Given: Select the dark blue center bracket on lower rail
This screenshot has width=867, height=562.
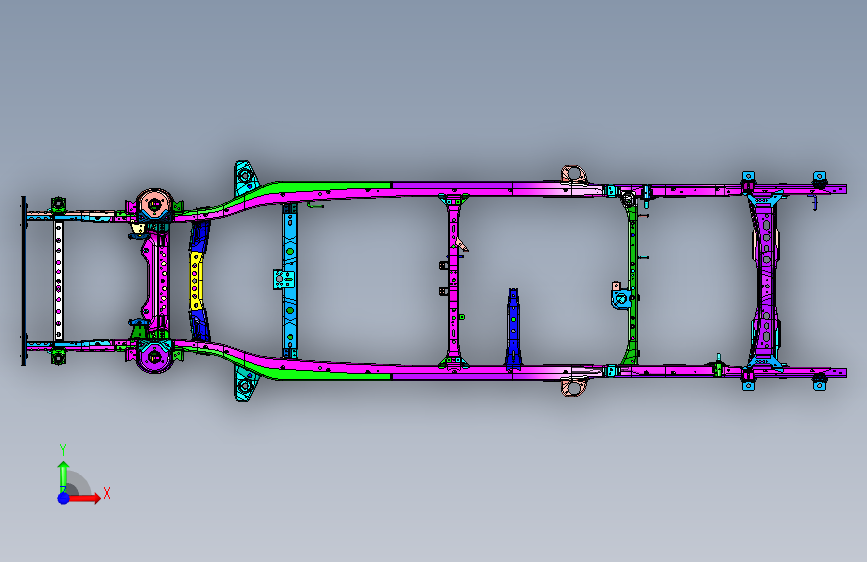Looking at the screenshot, I should (x=514, y=328).
